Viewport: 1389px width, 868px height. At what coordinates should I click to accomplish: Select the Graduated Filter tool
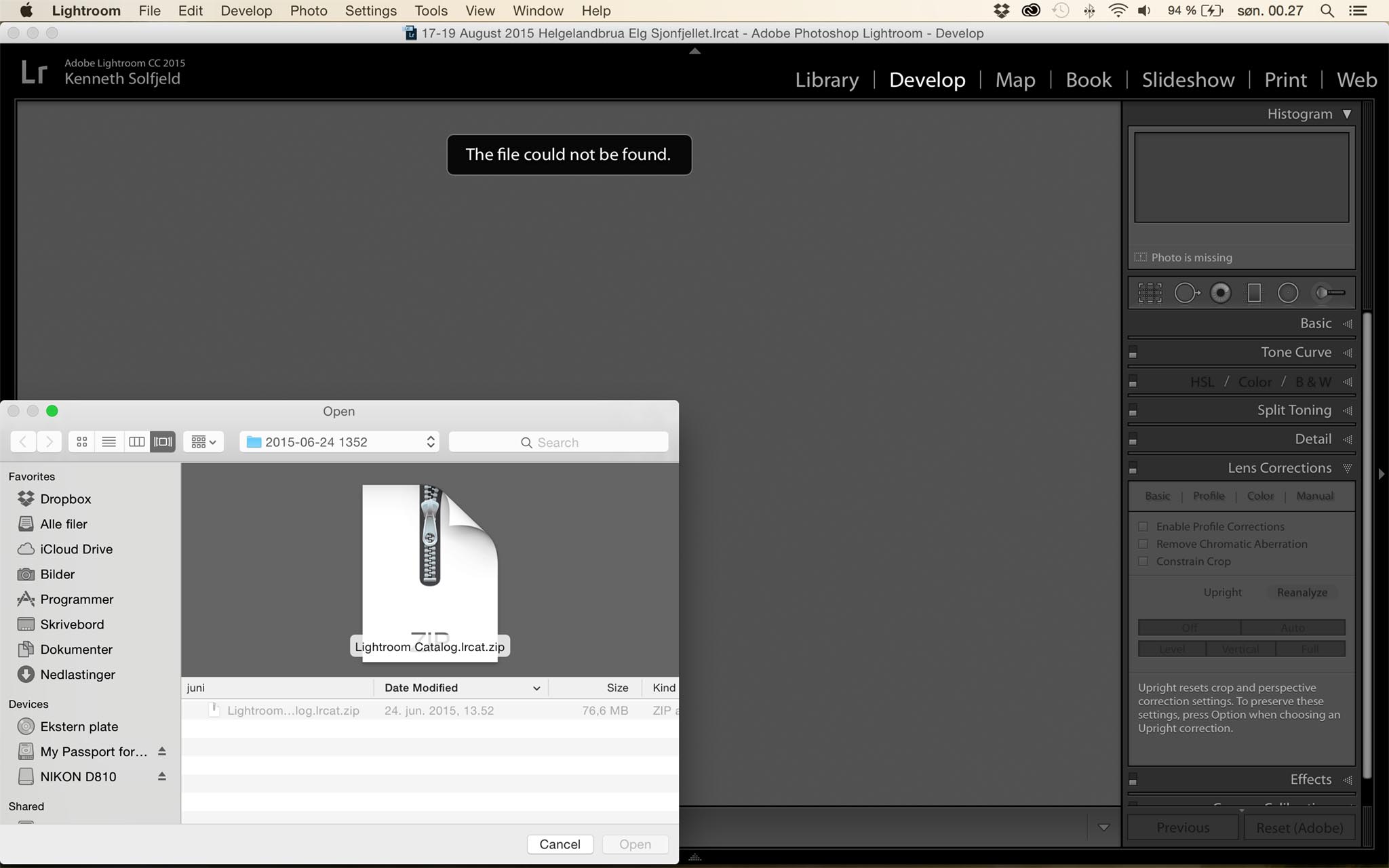(x=1254, y=293)
